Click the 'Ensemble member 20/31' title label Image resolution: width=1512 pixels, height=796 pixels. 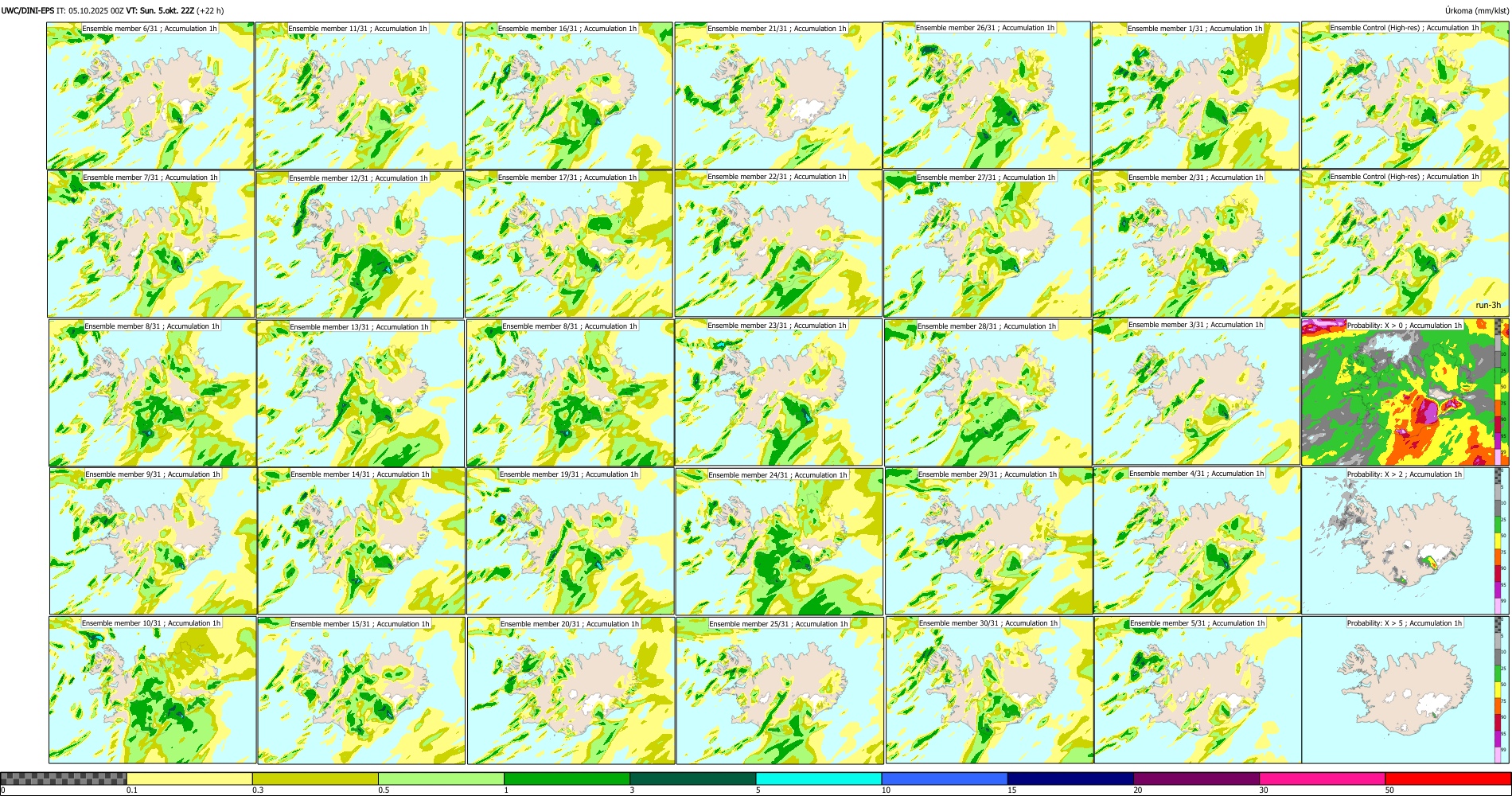pos(570,624)
